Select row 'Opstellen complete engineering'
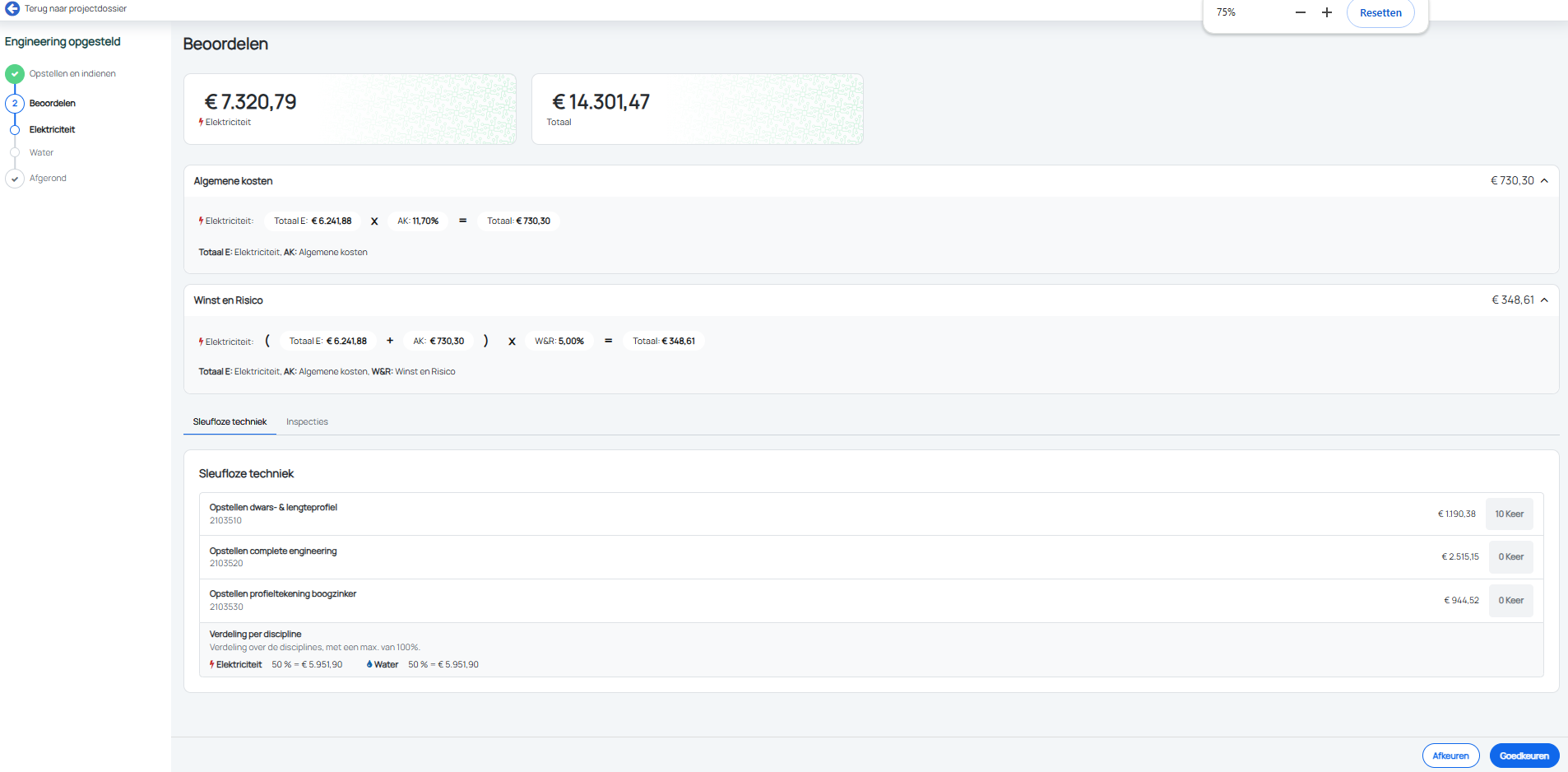Screen dimensions: 1568x772 point(871,557)
